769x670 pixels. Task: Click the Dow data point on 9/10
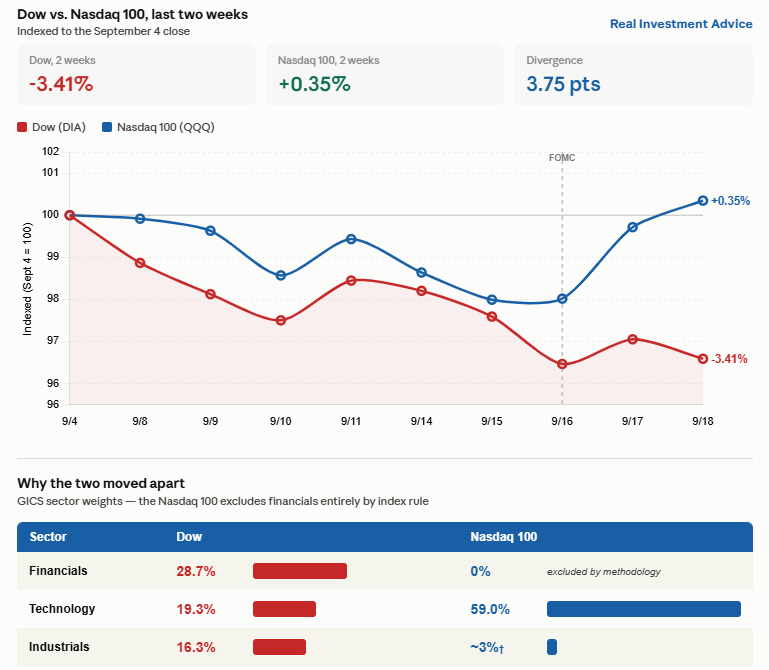tap(281, 321)
